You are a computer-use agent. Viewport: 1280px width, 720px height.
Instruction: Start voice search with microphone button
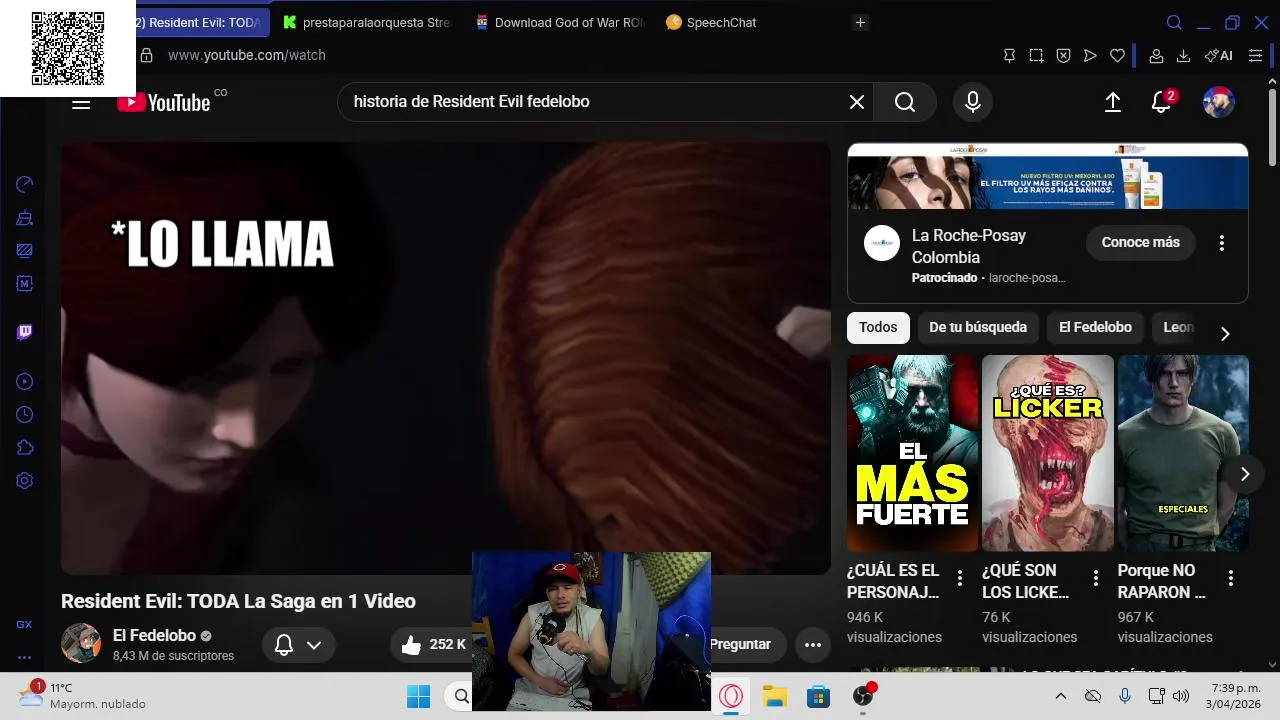pos(973,102)
